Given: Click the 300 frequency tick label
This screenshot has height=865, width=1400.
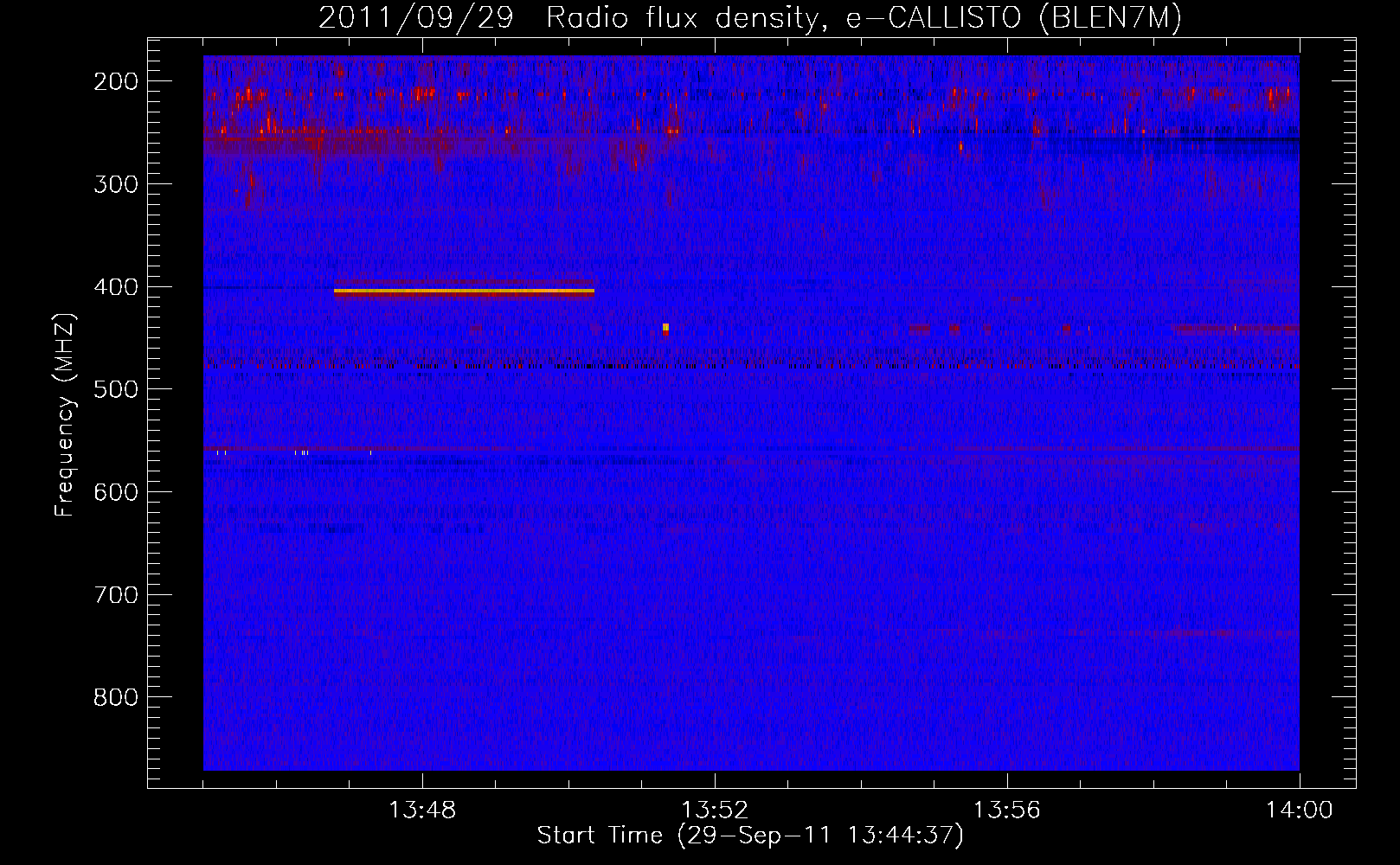Looking at the screenshot, I should 116,184.
